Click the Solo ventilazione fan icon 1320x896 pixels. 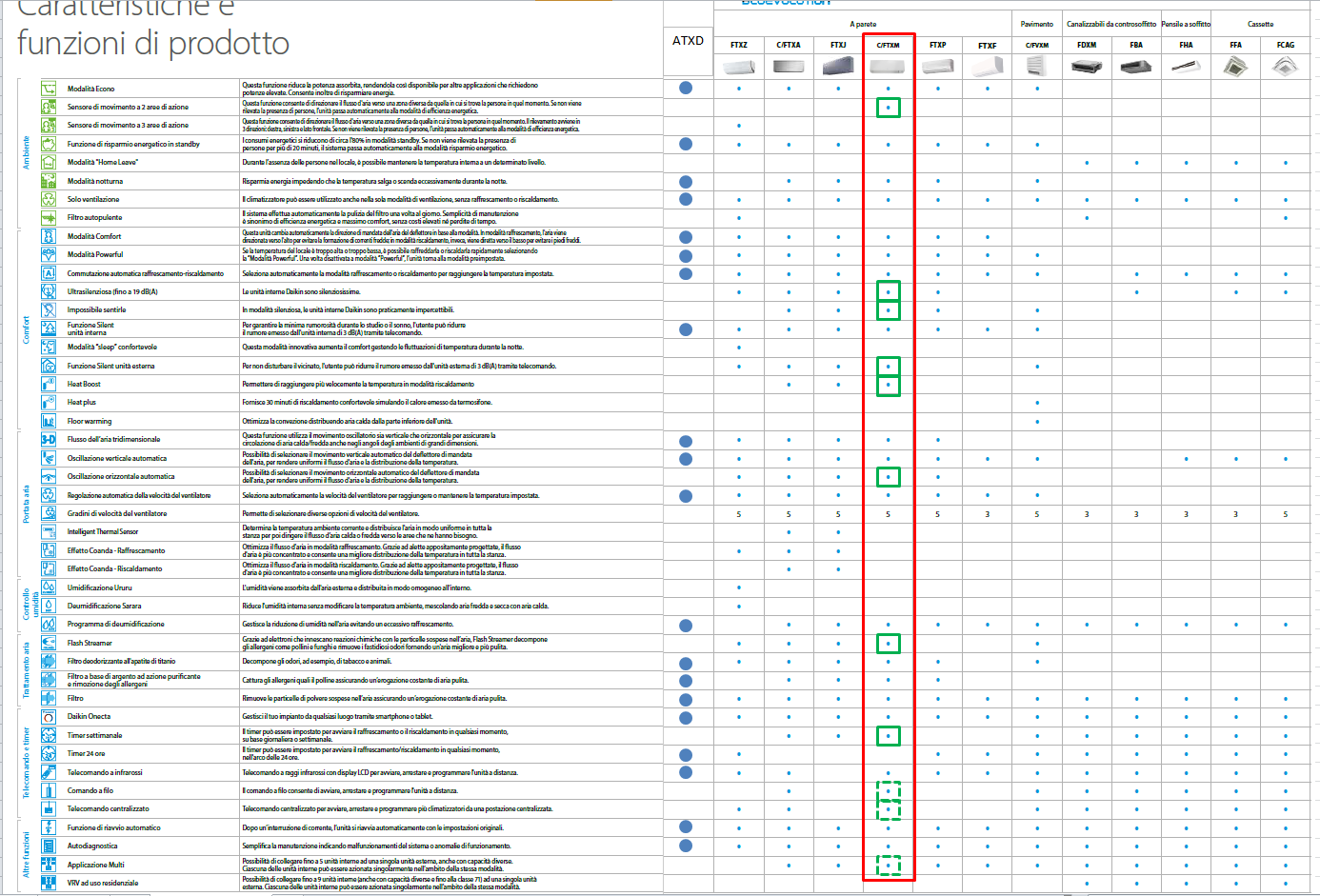point(49,199)
